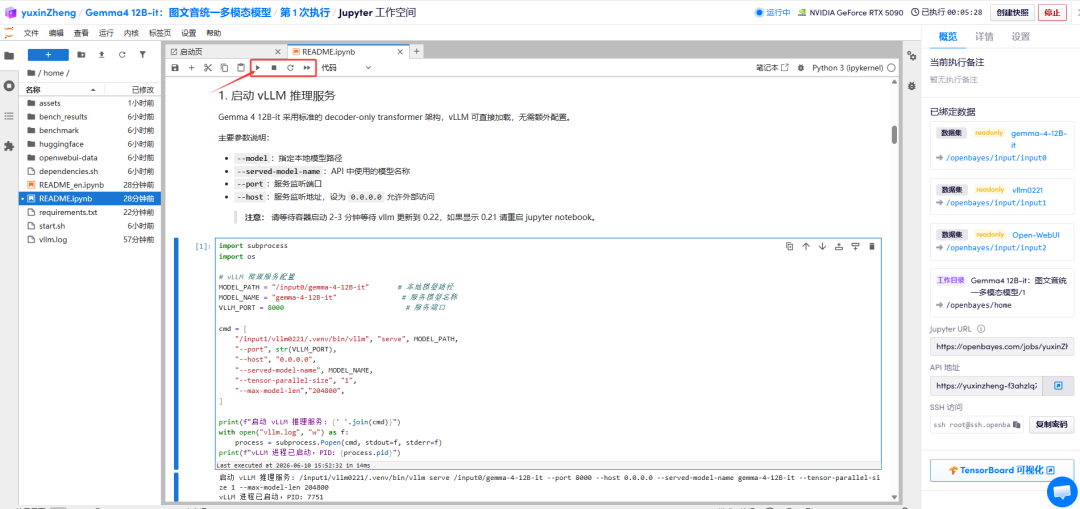Enable the debugger from the notebook toolbar
The height and width of the screenshot is (509, 1080).
coord(800,67)
